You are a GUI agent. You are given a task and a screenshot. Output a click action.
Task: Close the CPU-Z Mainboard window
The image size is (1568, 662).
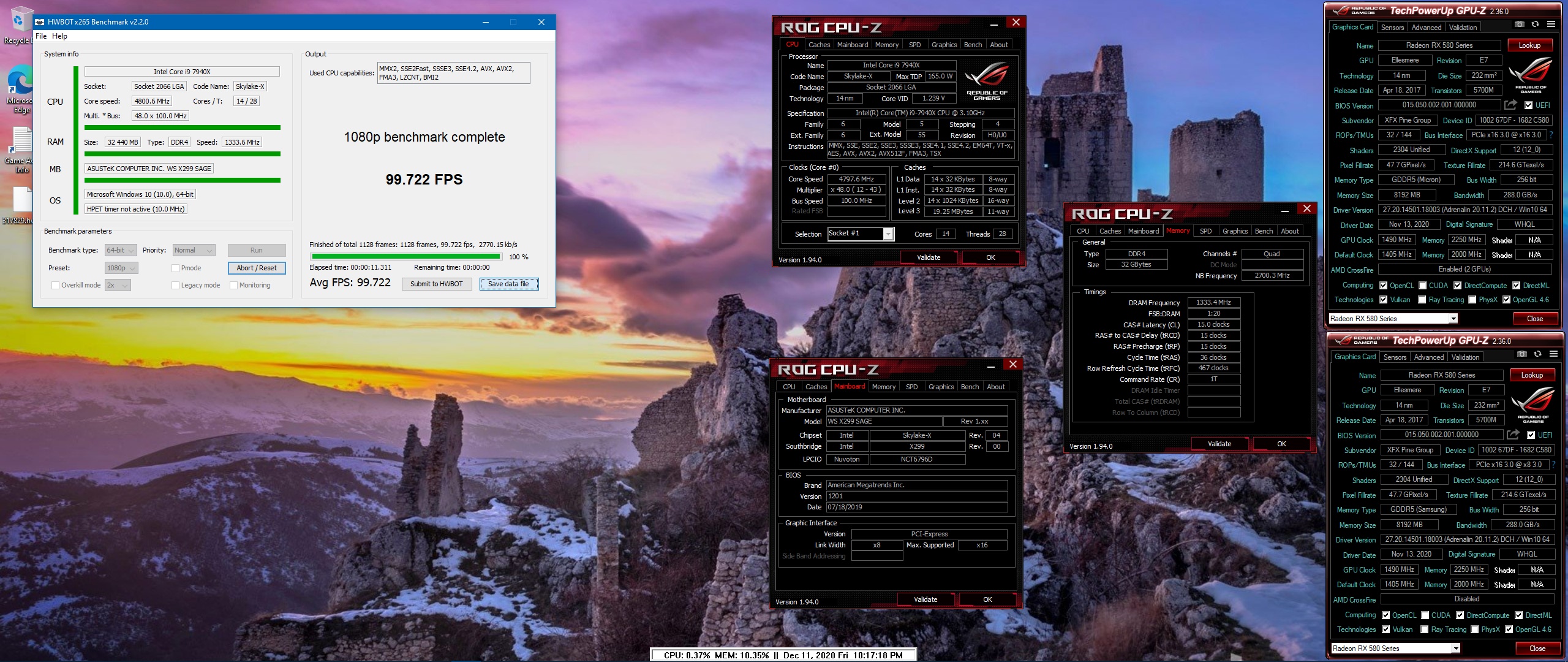pyautogui.click(x=1012, y=365)
